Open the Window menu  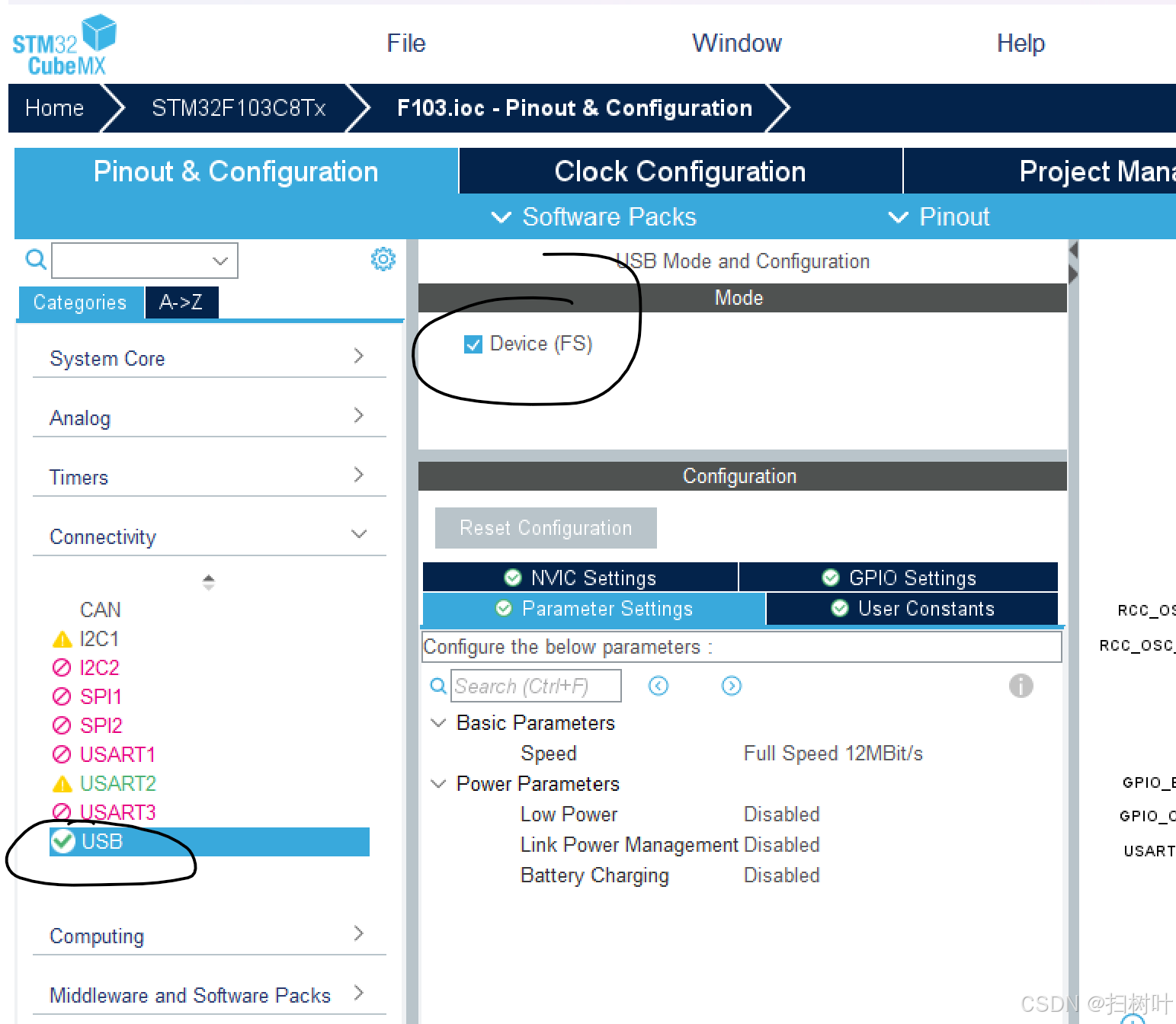pos(737,43)
